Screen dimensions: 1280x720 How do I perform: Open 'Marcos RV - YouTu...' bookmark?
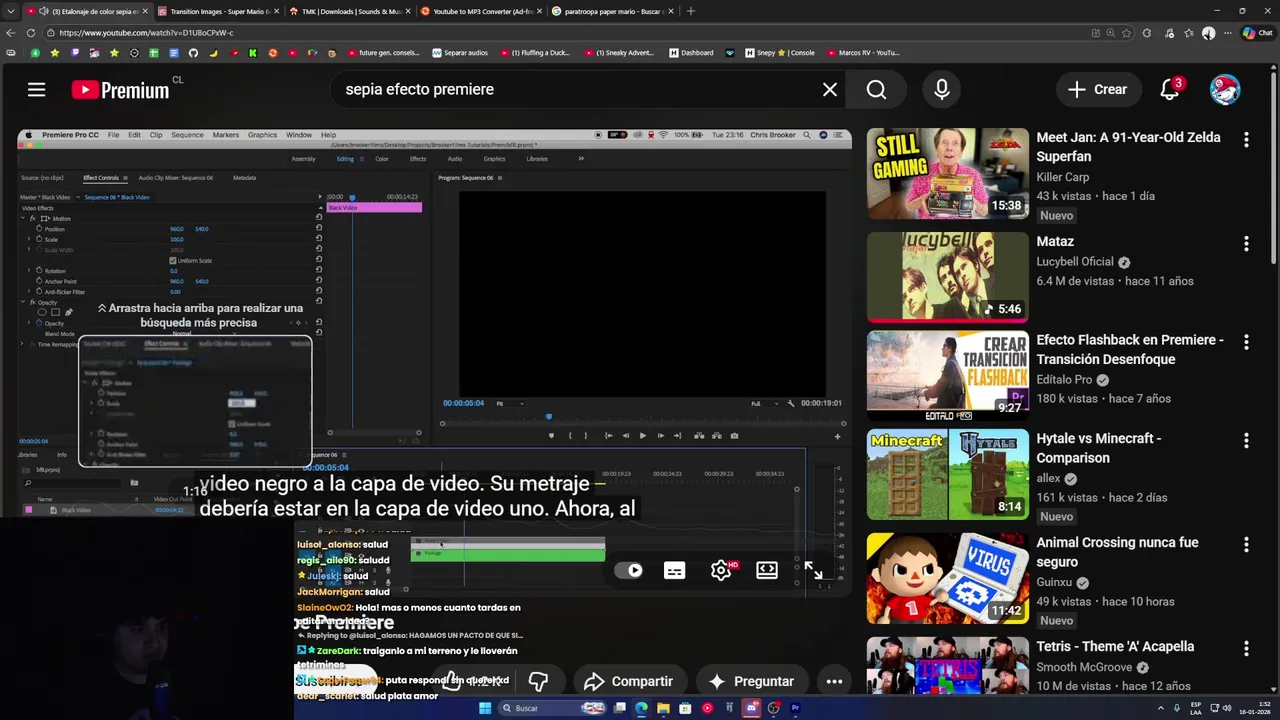863,53
